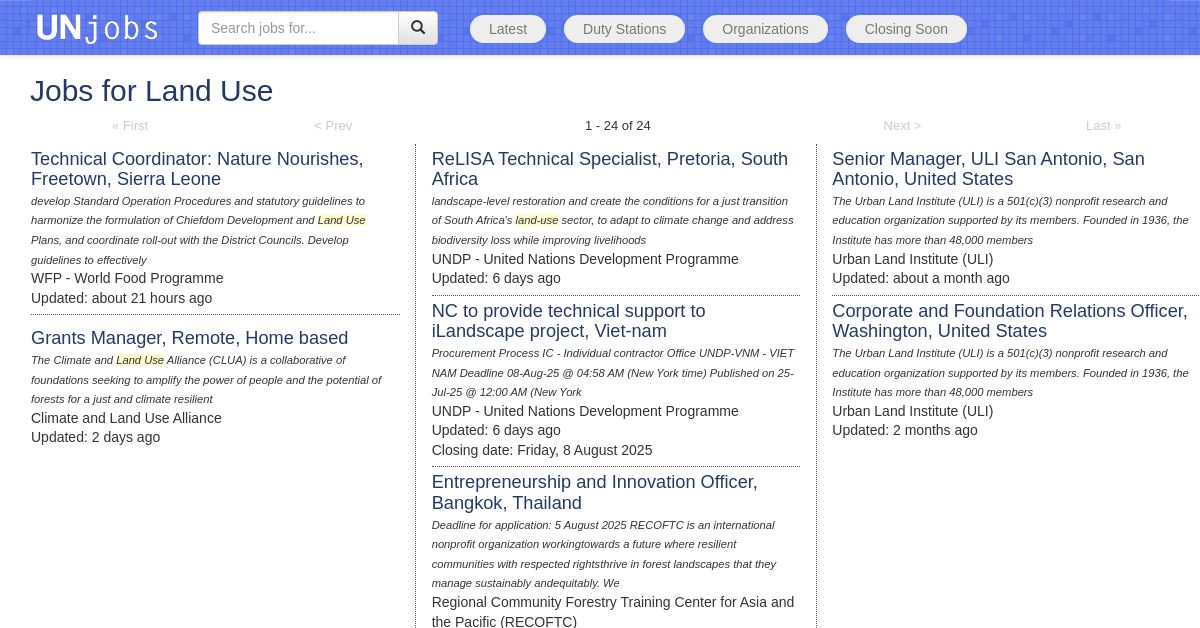Open Technical Coordinator Nature Nourishes Freetown job
The width and height of the screenshot is (1200, 628).
pyautogui.click(x=197, y=169)
